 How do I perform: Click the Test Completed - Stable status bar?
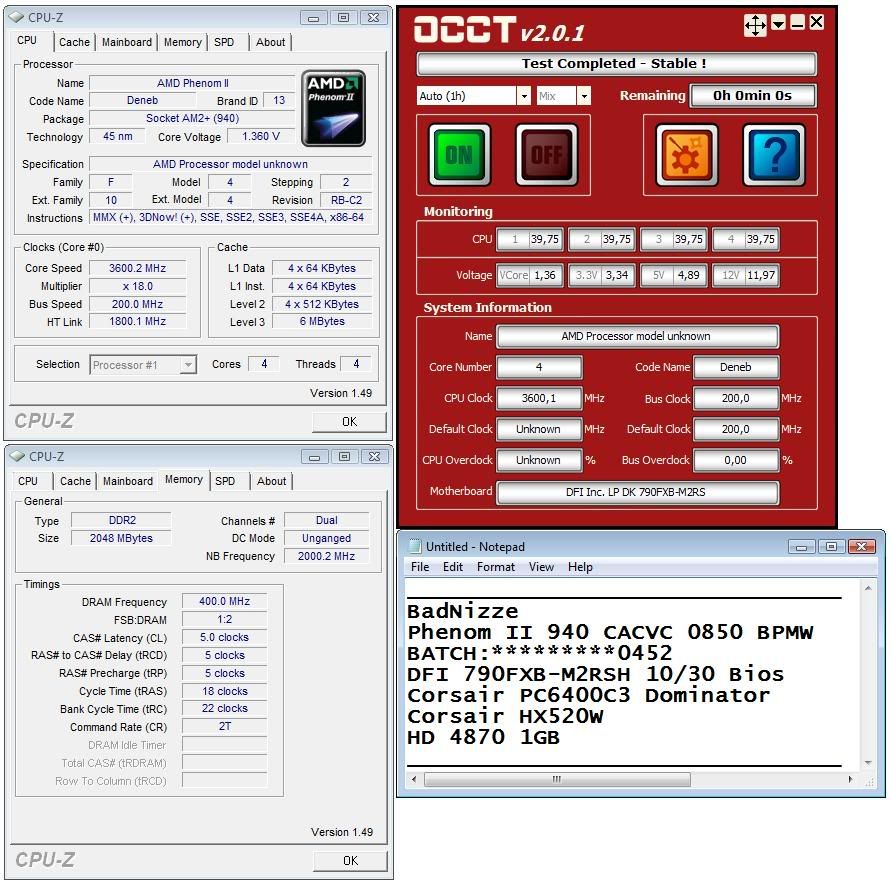[616, 64]
